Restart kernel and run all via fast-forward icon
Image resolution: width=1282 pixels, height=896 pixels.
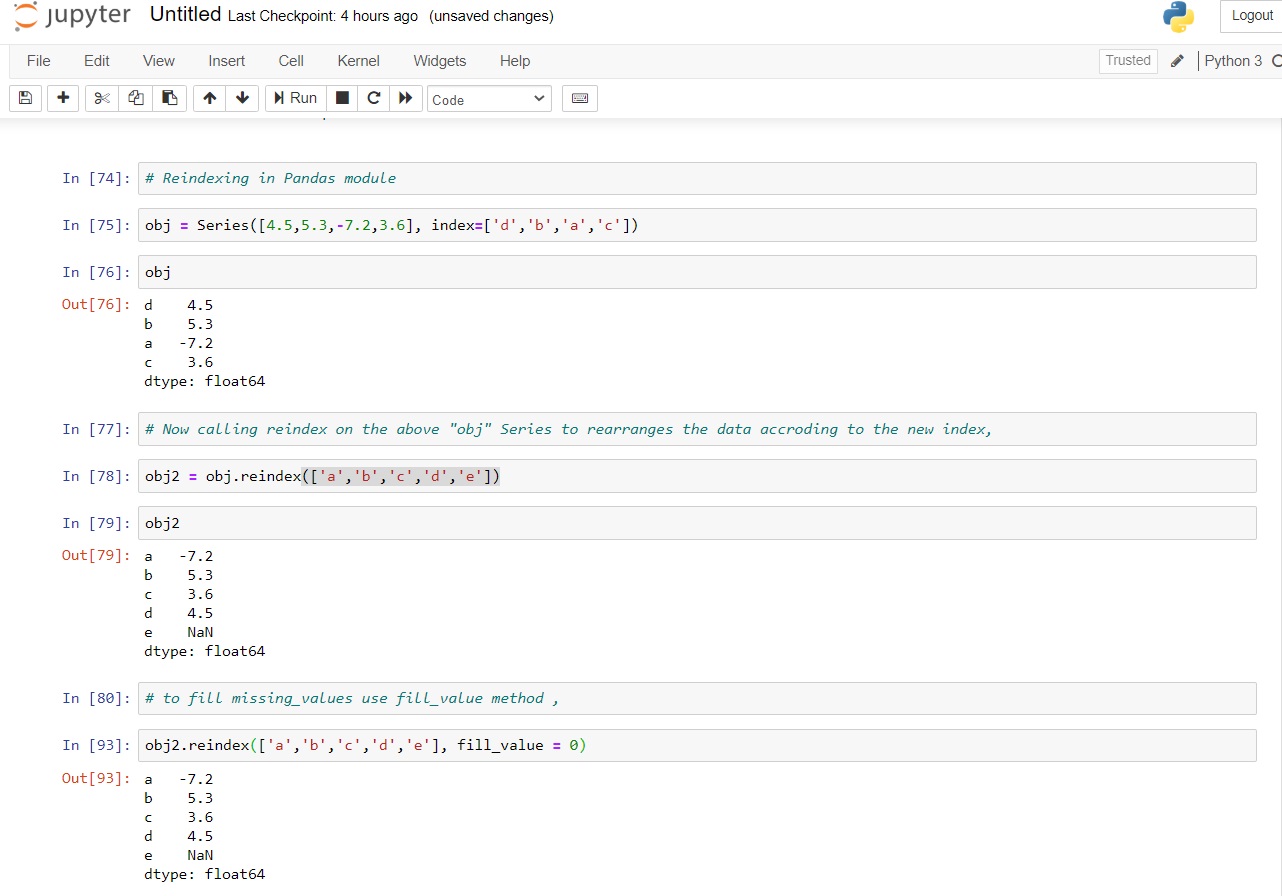tap(406, 97)
